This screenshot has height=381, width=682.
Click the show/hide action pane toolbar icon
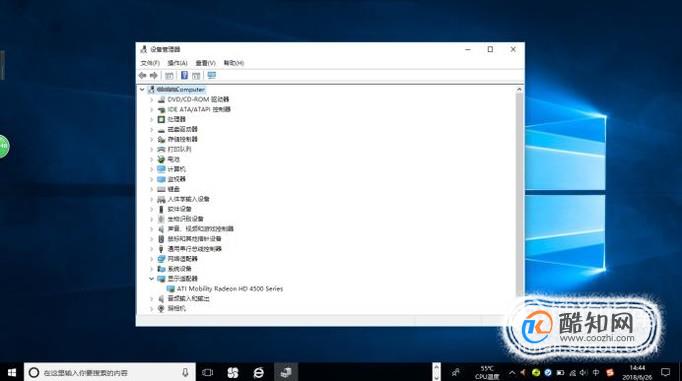click(x=196, y=76)
